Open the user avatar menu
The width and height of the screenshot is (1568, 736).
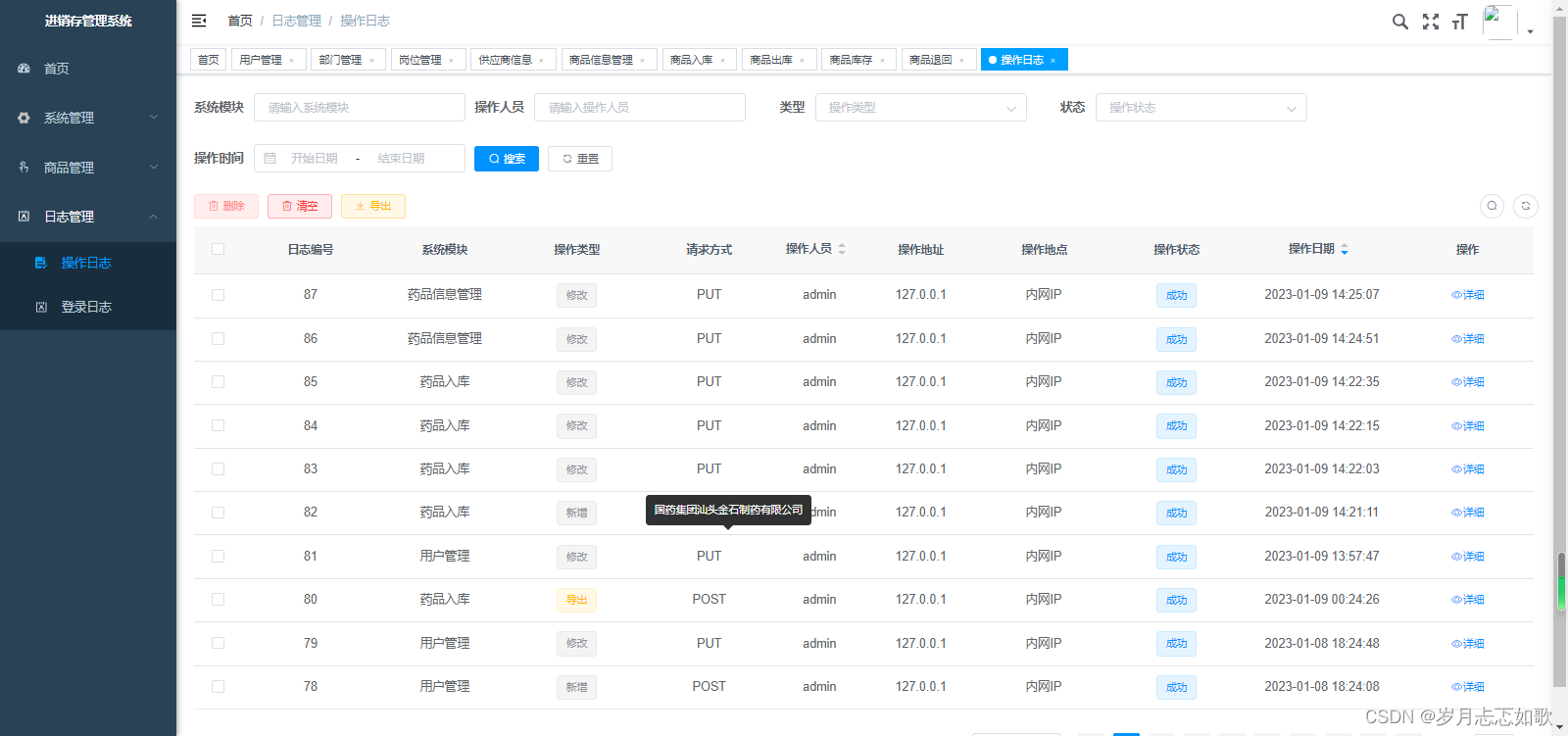coord(1499,22)
